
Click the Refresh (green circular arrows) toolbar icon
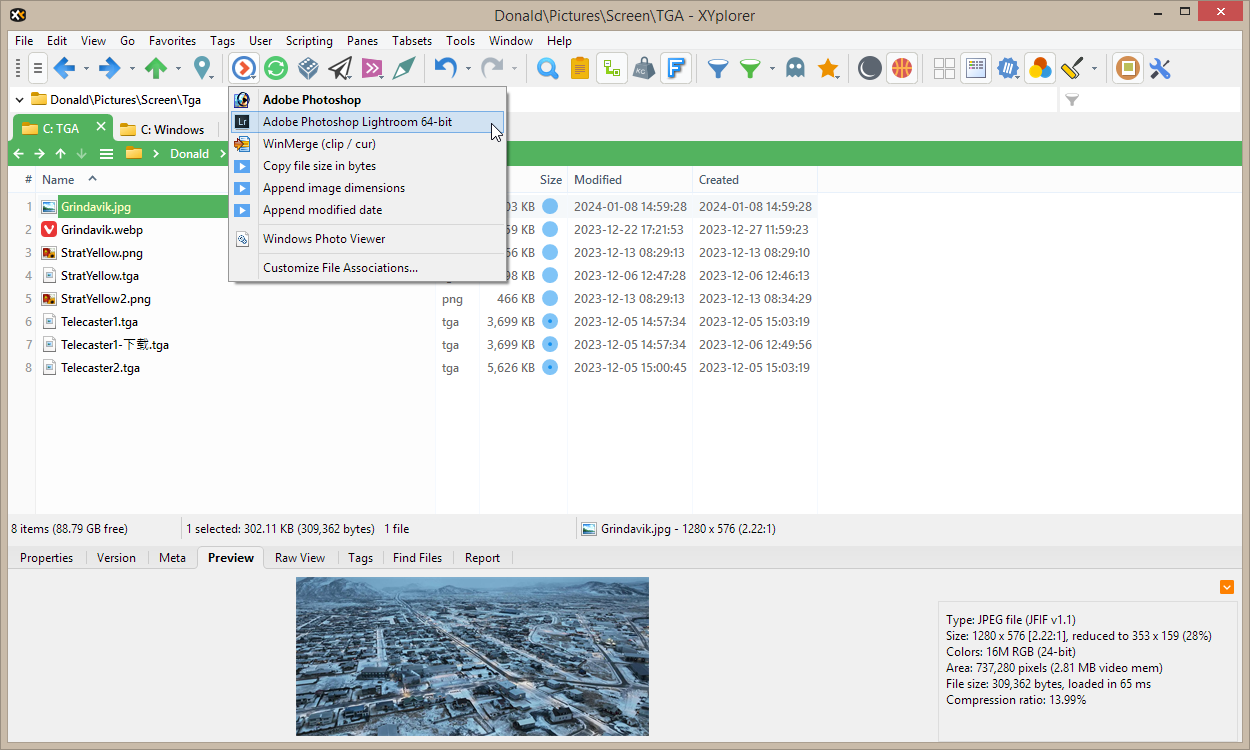(276, 68)
